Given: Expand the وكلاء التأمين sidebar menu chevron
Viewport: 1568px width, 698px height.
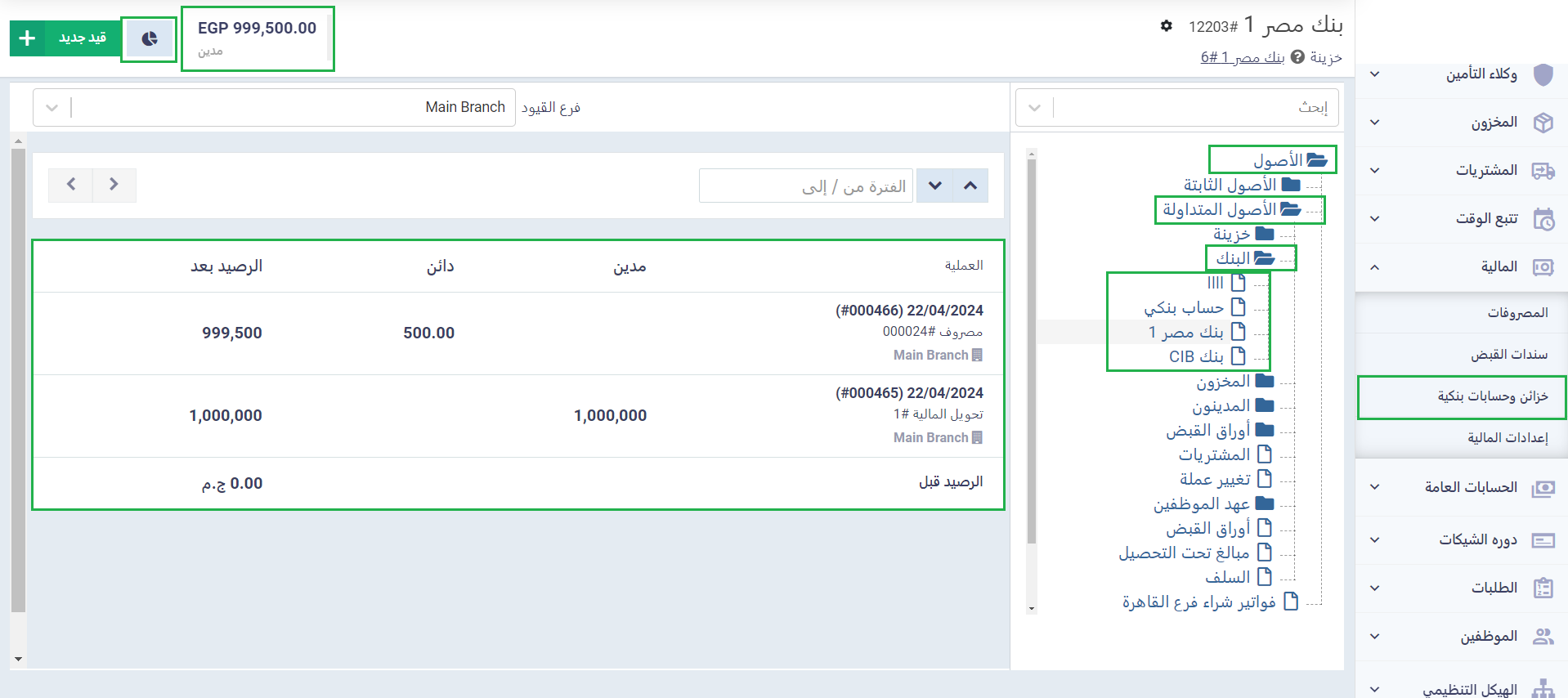Looking at the screenshot, I should pos(1375,74).
